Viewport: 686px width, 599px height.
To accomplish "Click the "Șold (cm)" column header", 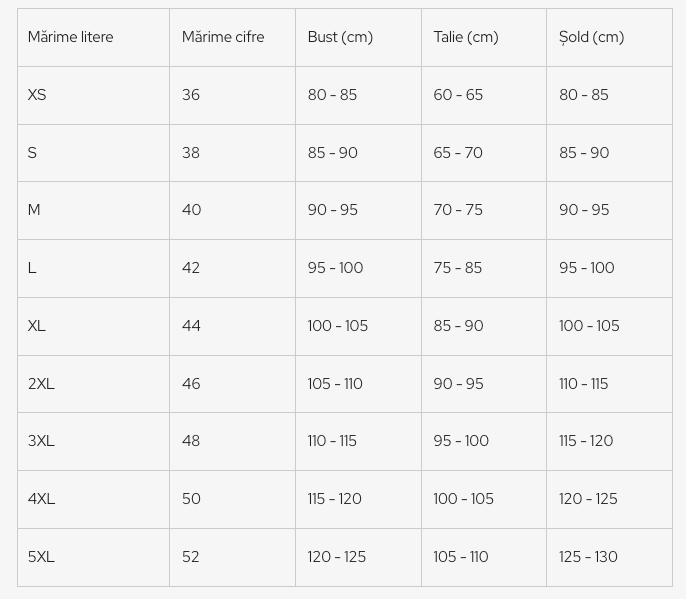I will coord(591,37).
